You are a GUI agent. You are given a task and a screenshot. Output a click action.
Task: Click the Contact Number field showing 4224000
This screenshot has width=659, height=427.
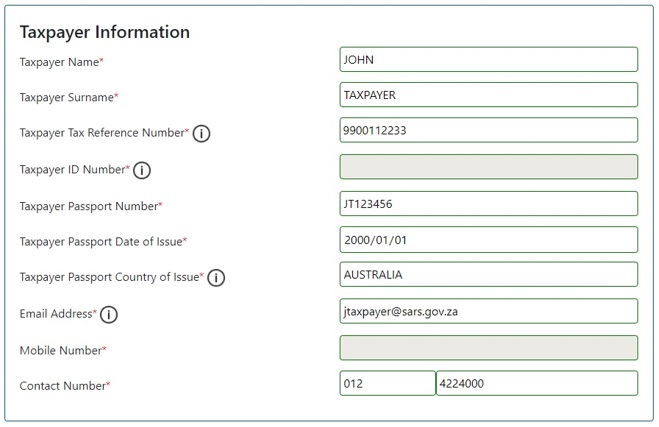pyautogui.click(x=537, y=383)
